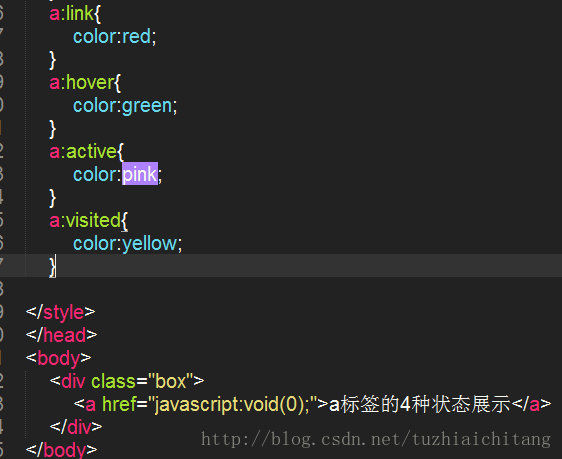Click the opening <body> tag

pos(58,358)
